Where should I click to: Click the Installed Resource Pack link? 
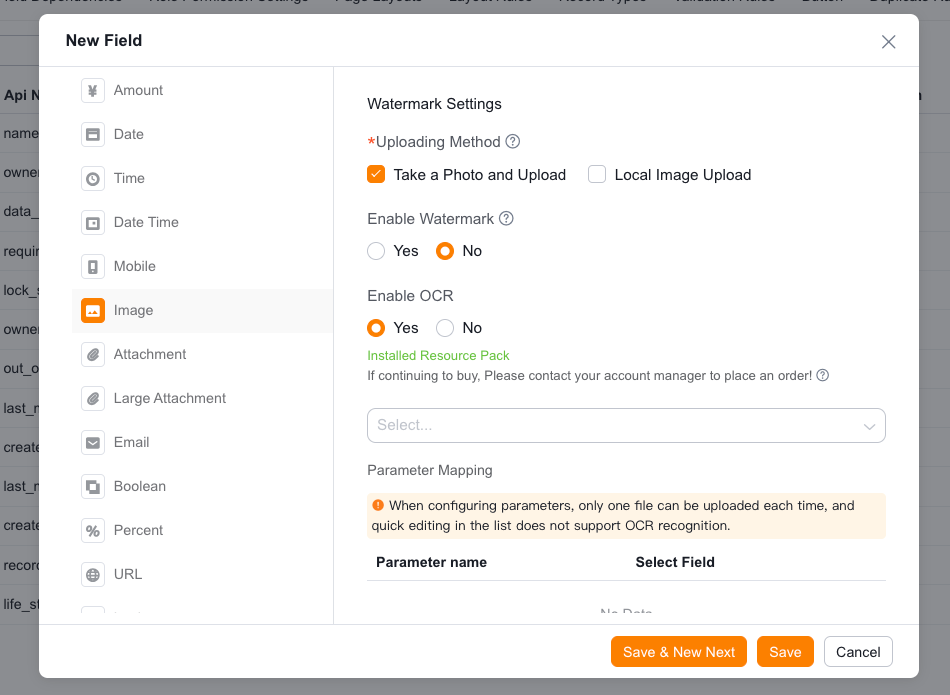tap(438, 356)
